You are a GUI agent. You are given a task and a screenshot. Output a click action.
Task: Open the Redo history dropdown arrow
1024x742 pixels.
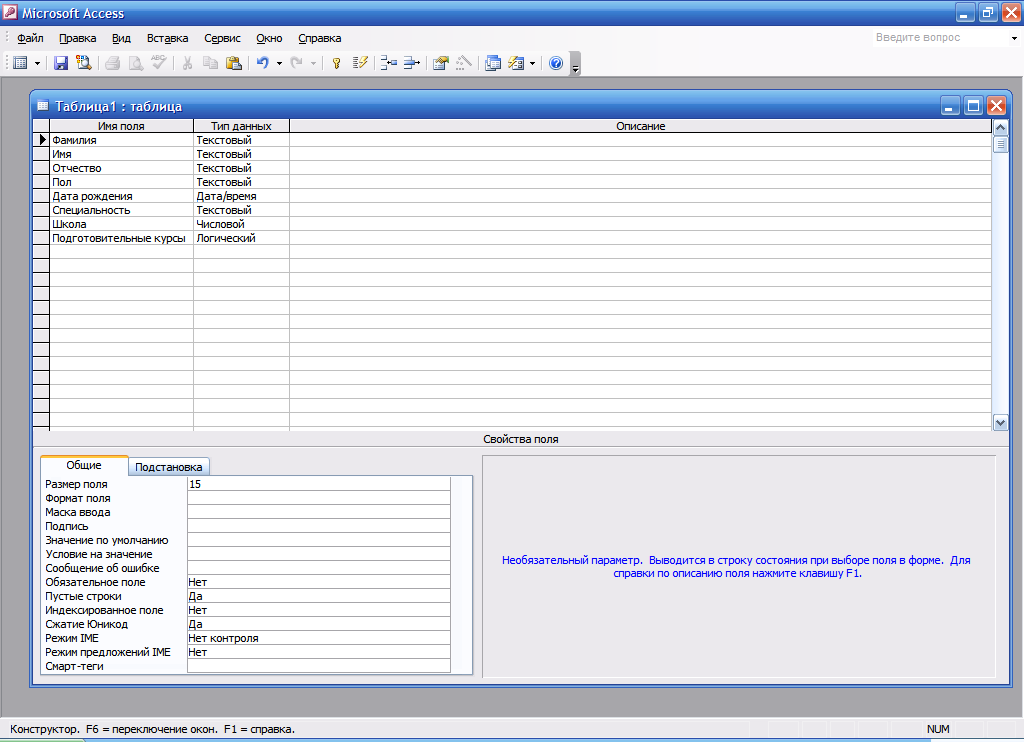coord(313,63)
